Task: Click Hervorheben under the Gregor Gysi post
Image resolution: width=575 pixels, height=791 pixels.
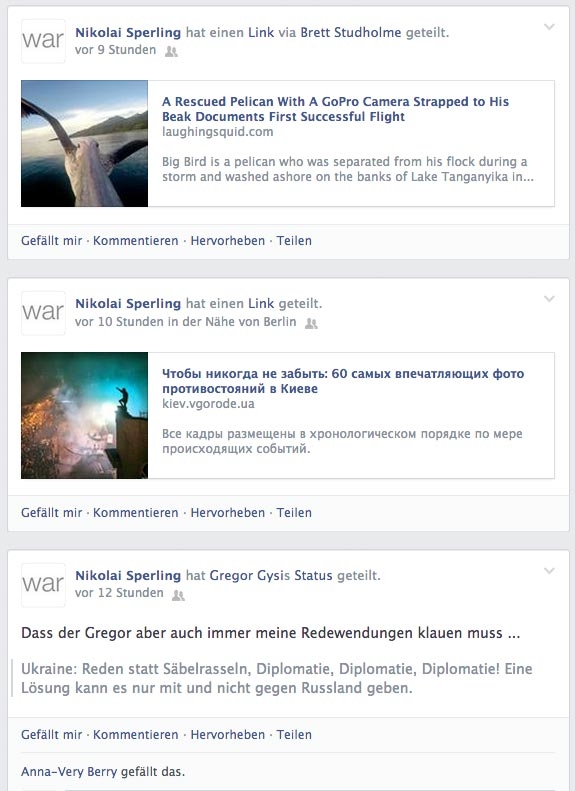Action: [227, 735]
